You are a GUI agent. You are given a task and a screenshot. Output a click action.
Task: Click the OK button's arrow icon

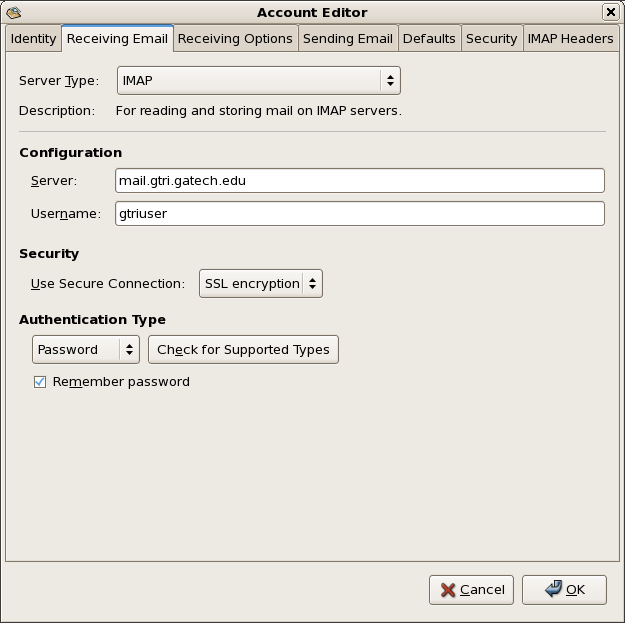[553, 590]
